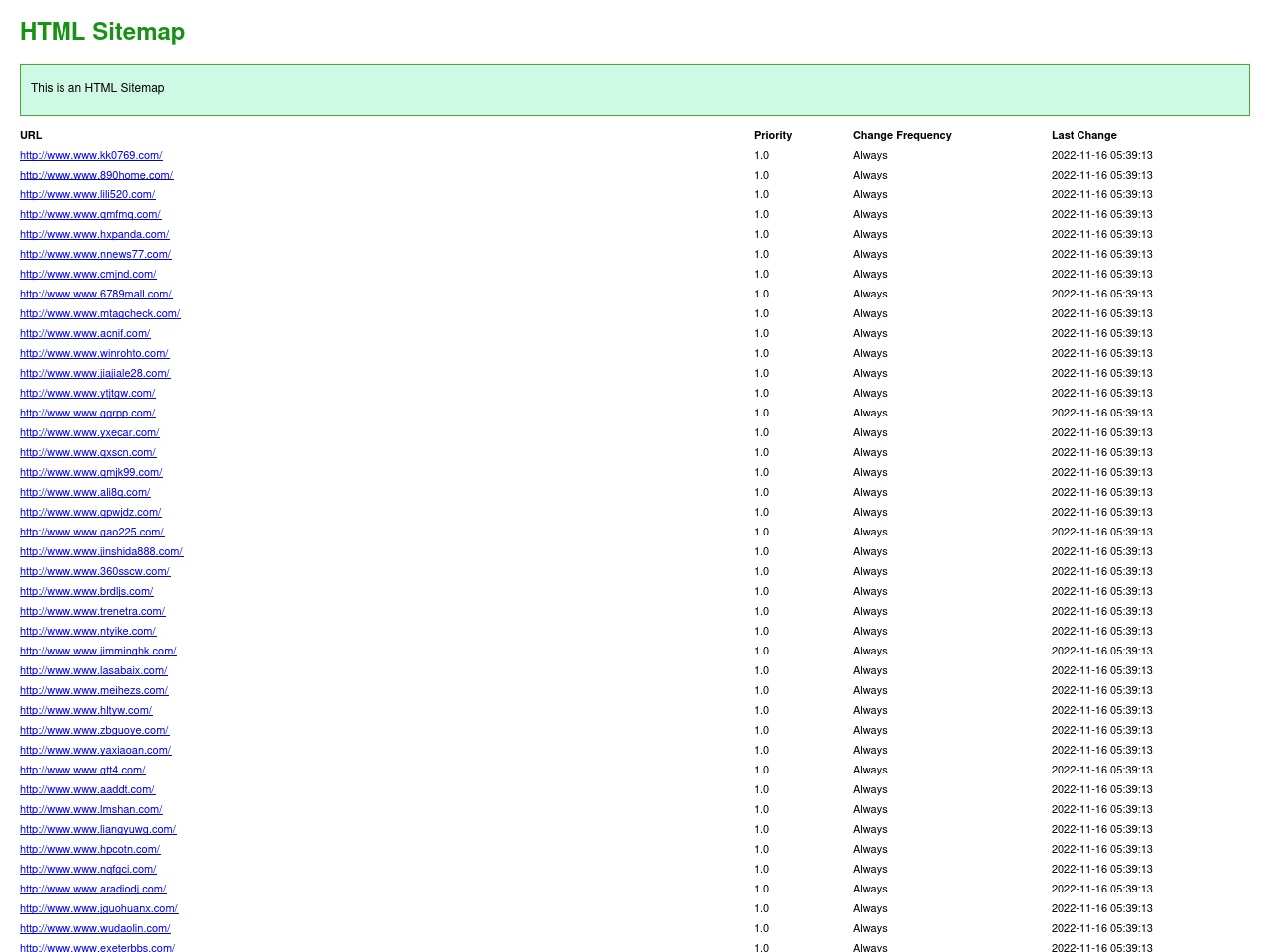Click the 'Change Frequency' column header
1270x952 pixels.
coord(902,135)
